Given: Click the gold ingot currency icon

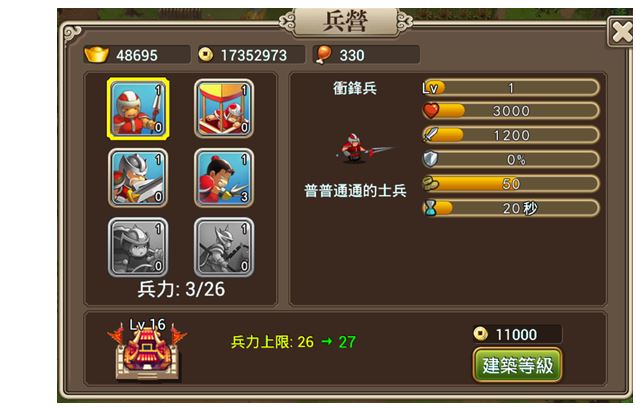Looking at the screenshot, I should 96,54.
